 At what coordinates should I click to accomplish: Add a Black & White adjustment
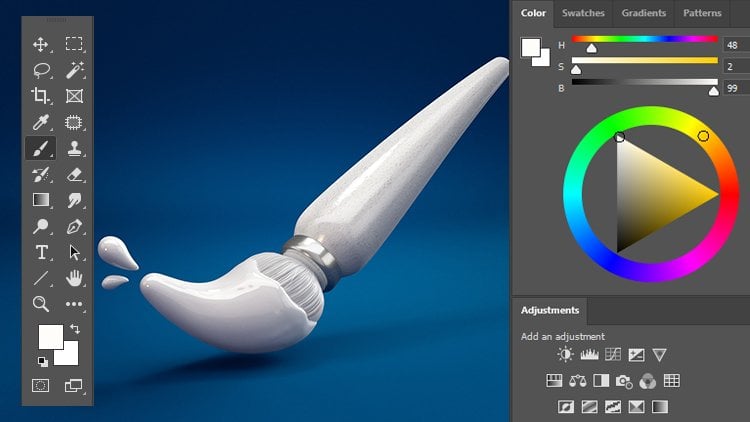pyautogui.click(x=601, y=381)
